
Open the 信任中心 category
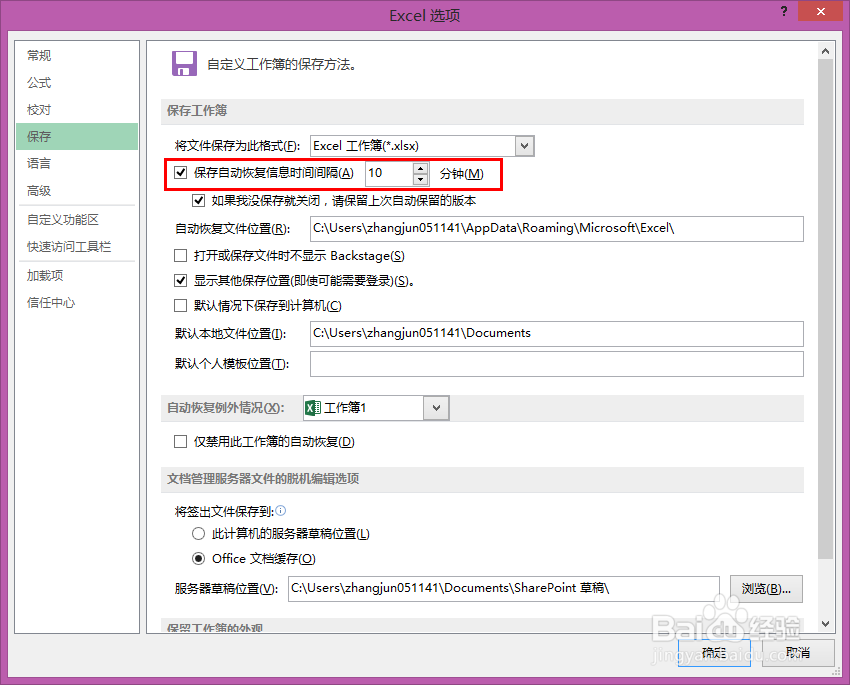click(77, 302)
